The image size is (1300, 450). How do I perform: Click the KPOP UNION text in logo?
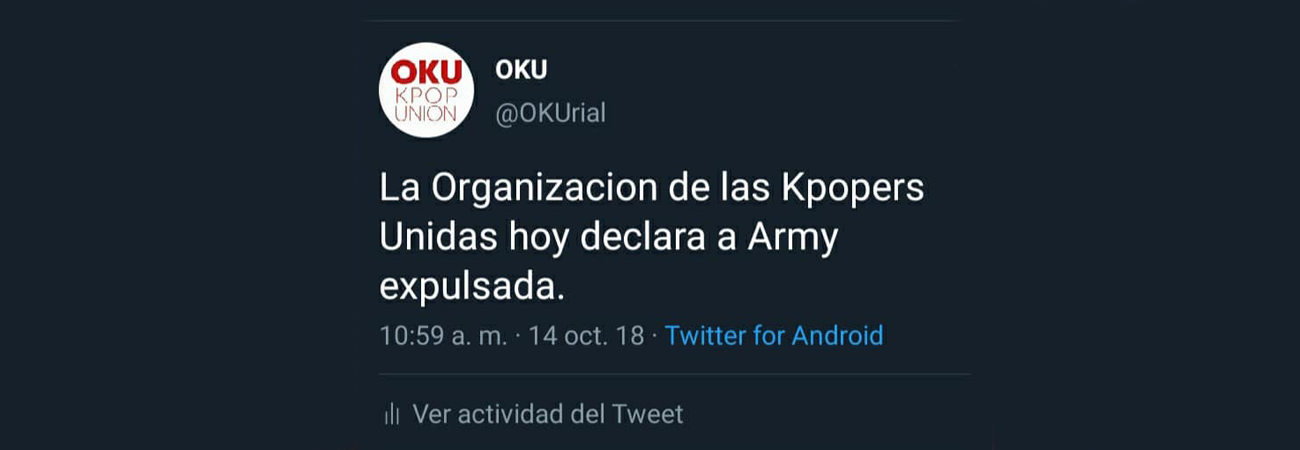pos(426,104)
